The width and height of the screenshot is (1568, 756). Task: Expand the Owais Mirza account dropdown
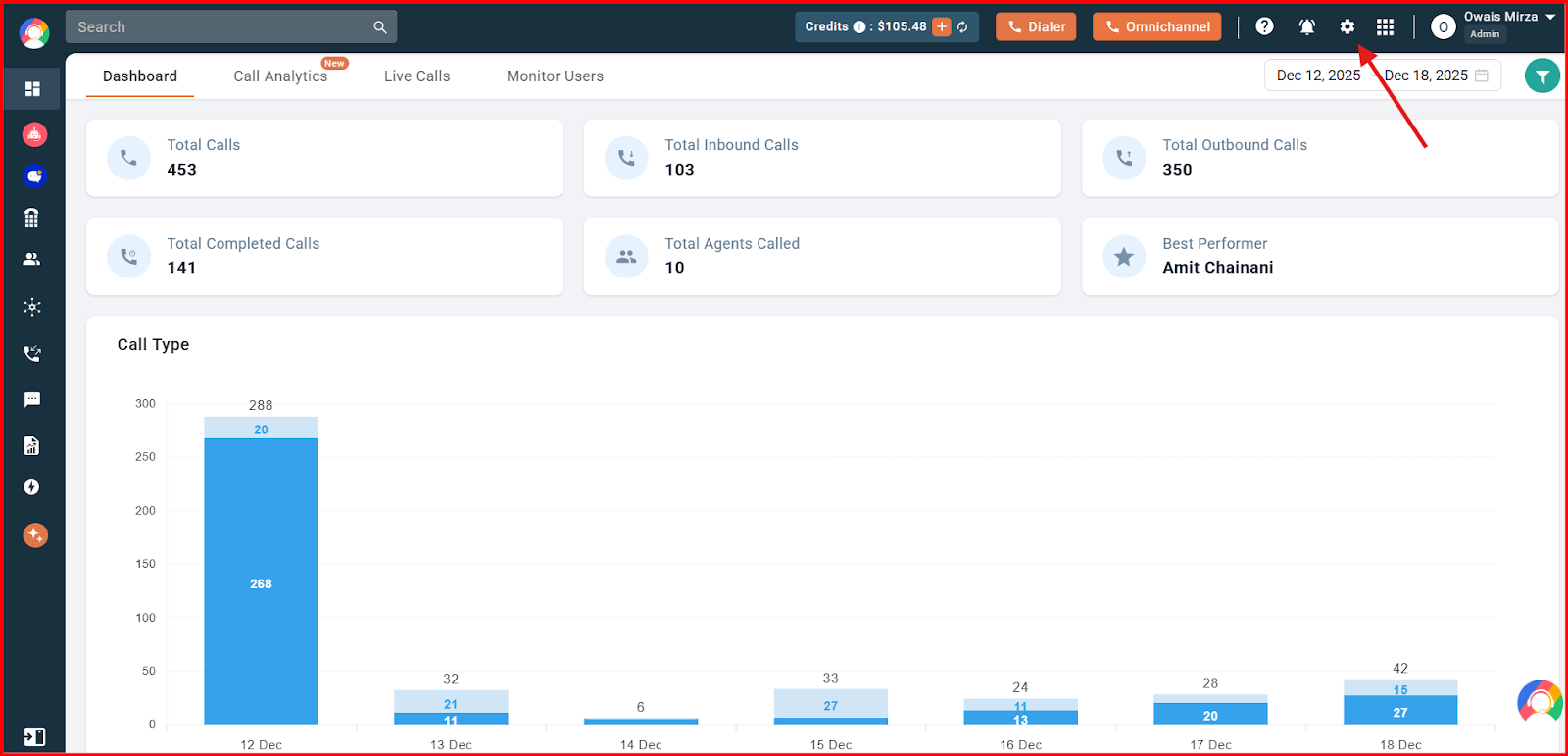1550,18
